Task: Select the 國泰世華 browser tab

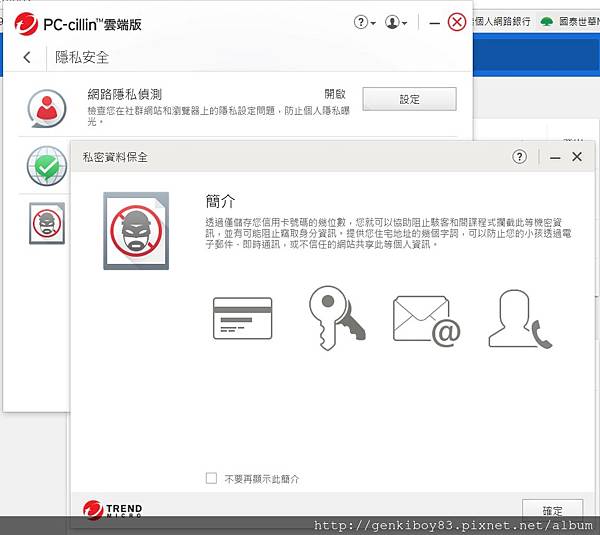Action: point(570,22)
